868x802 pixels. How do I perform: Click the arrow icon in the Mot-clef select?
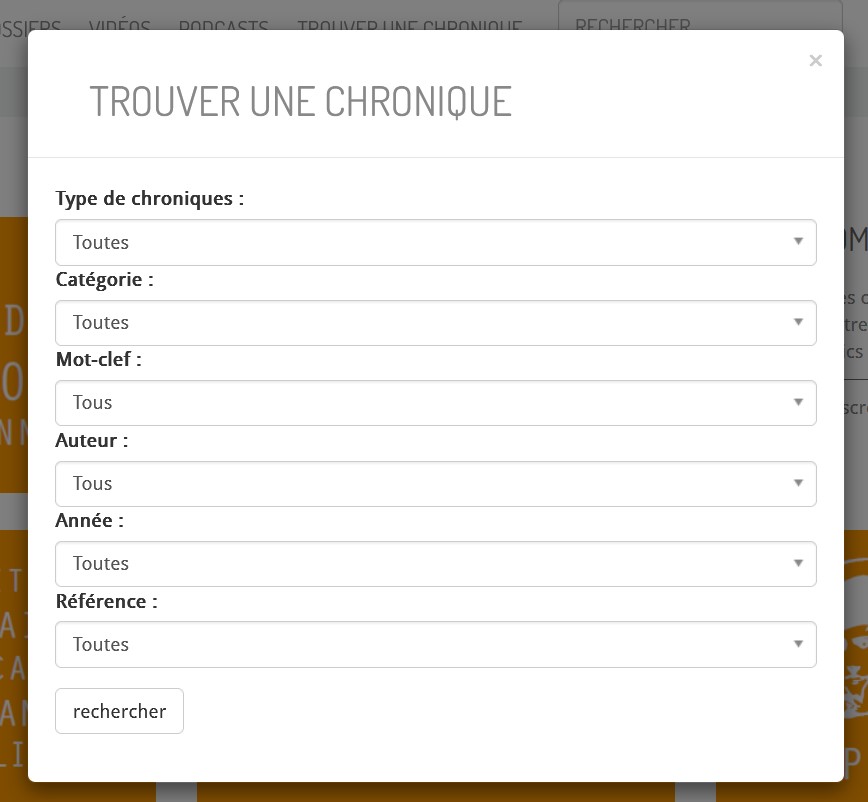click(x=798, y=402)
